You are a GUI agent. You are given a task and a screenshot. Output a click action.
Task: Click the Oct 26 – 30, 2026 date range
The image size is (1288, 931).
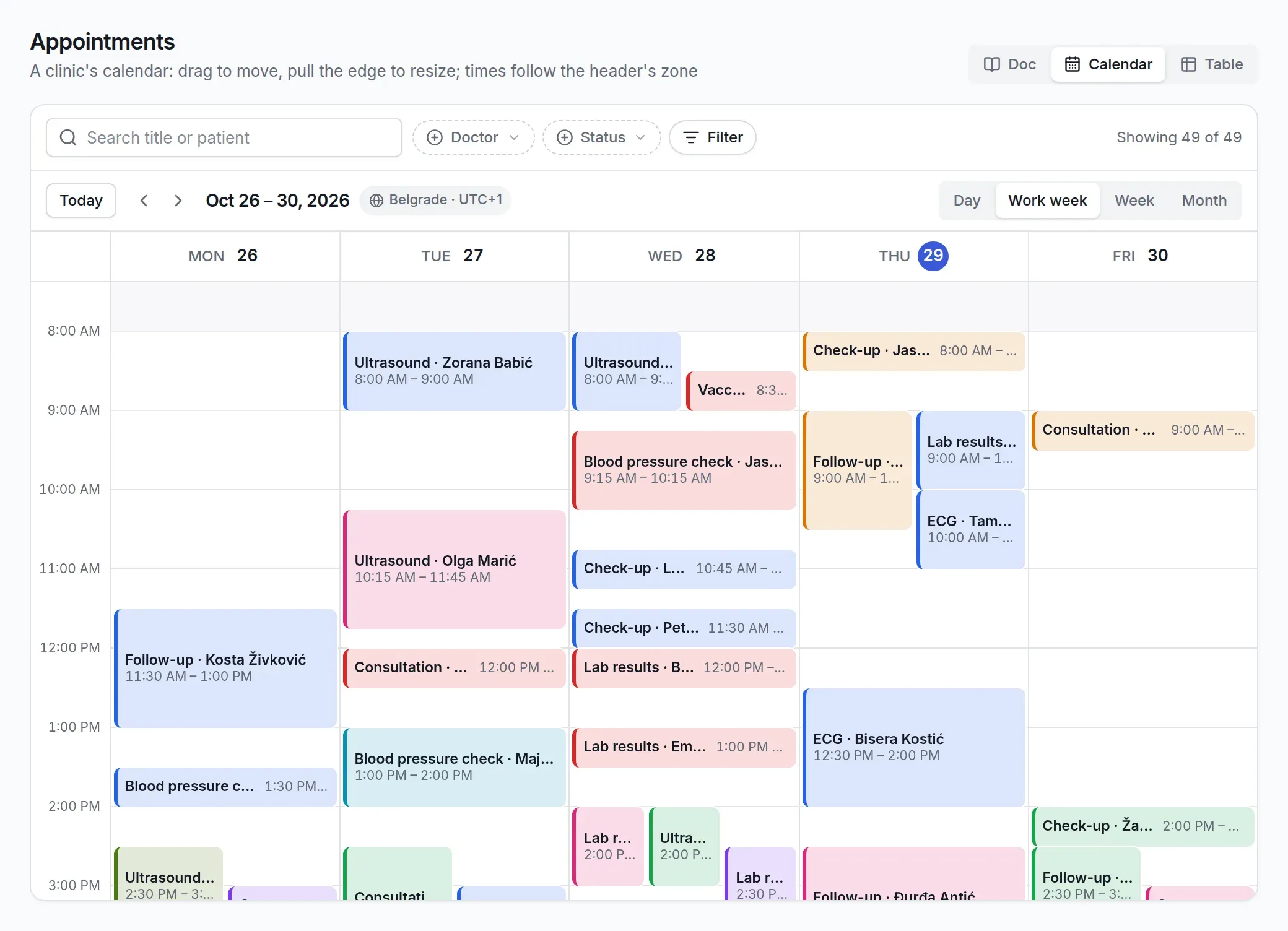click(277, 201)
